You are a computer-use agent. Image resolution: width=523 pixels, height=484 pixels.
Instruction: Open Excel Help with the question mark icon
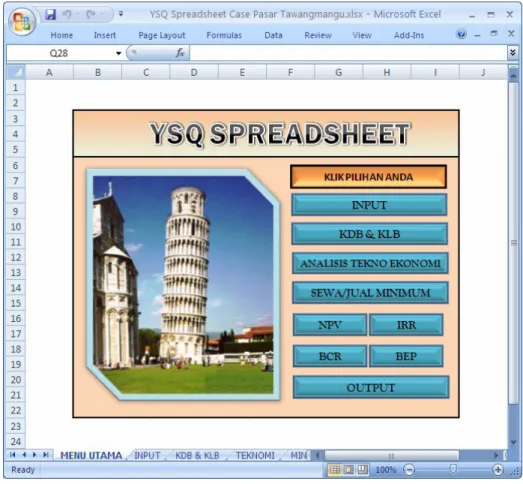[x=461, y=34]
